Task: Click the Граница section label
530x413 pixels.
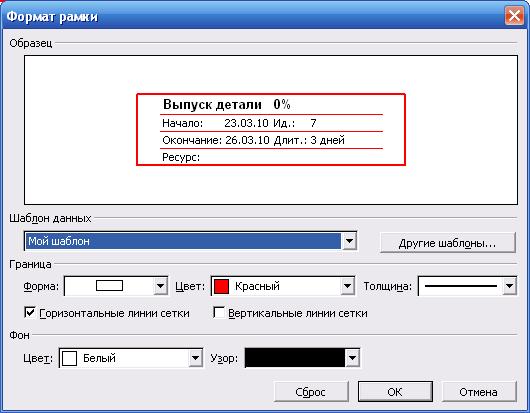Action: coord(30,264)
